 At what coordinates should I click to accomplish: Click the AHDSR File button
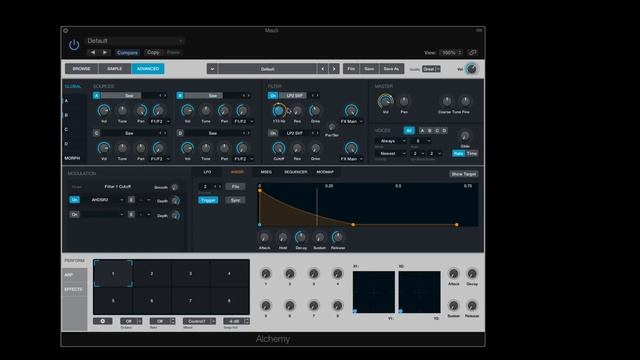tap(236, 187)
